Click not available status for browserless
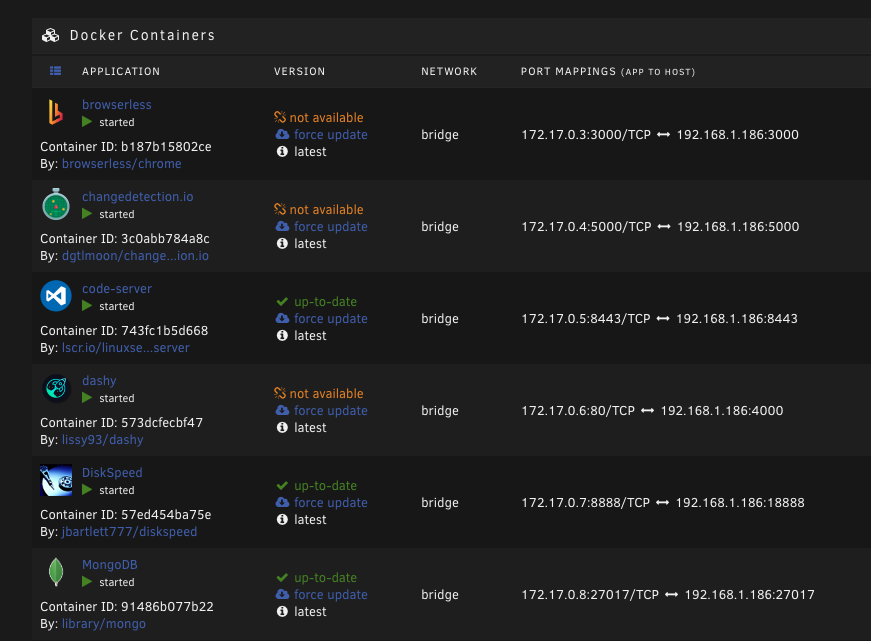The width and height of the screenshot is (871, 641). click(326, 117)
